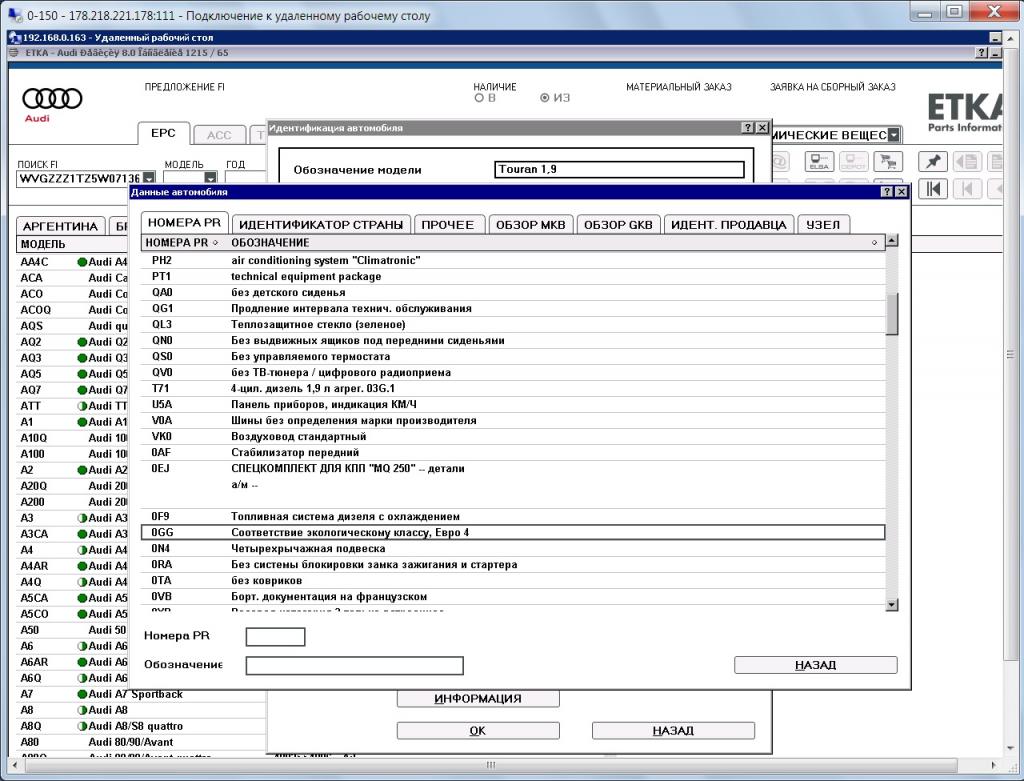Close the 'Идентификация автомобиля' dialog
The image size is (1024, 781).
tap(762, 128)
